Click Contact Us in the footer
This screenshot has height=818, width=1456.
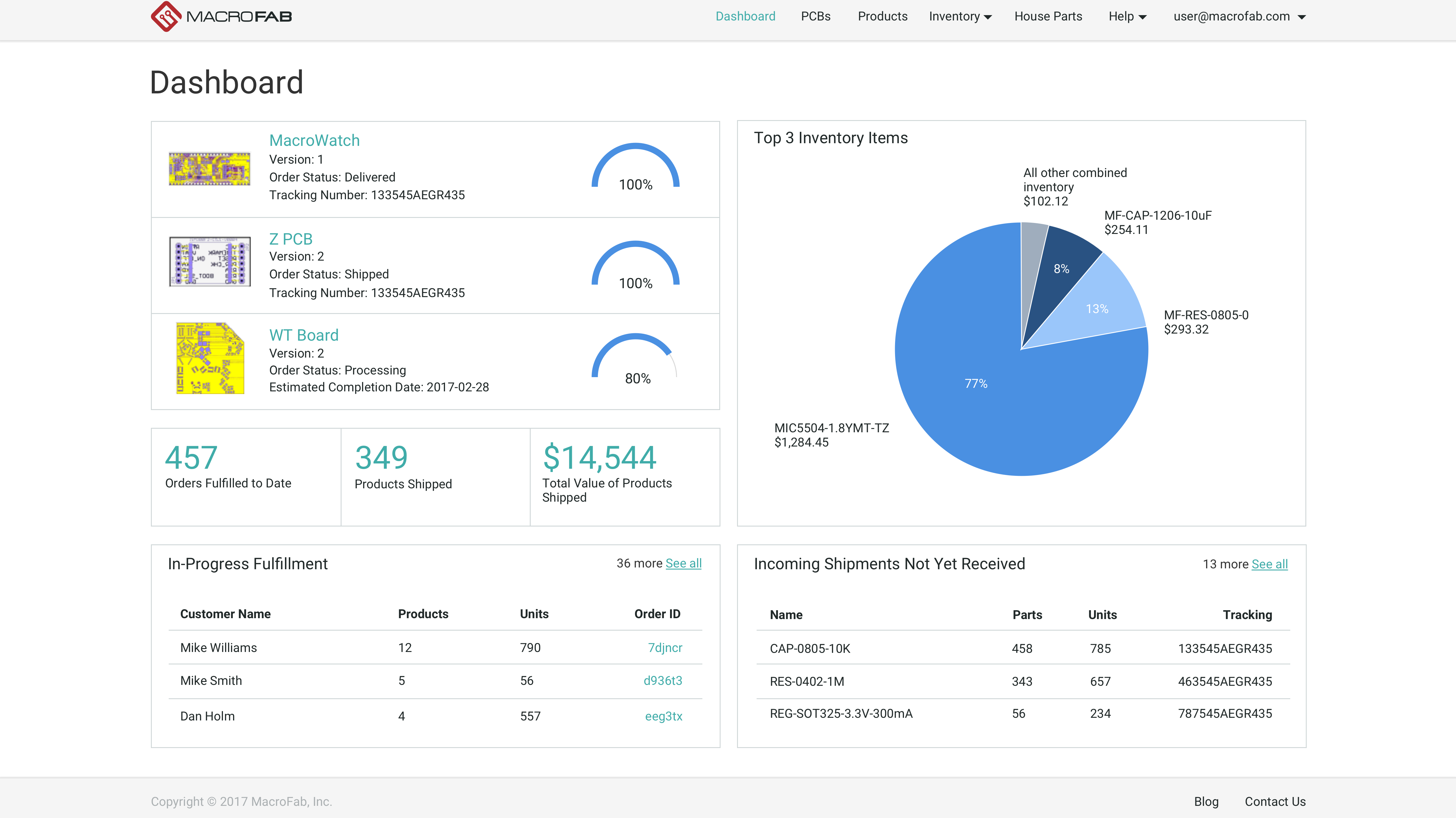(x=1275, y=802)
